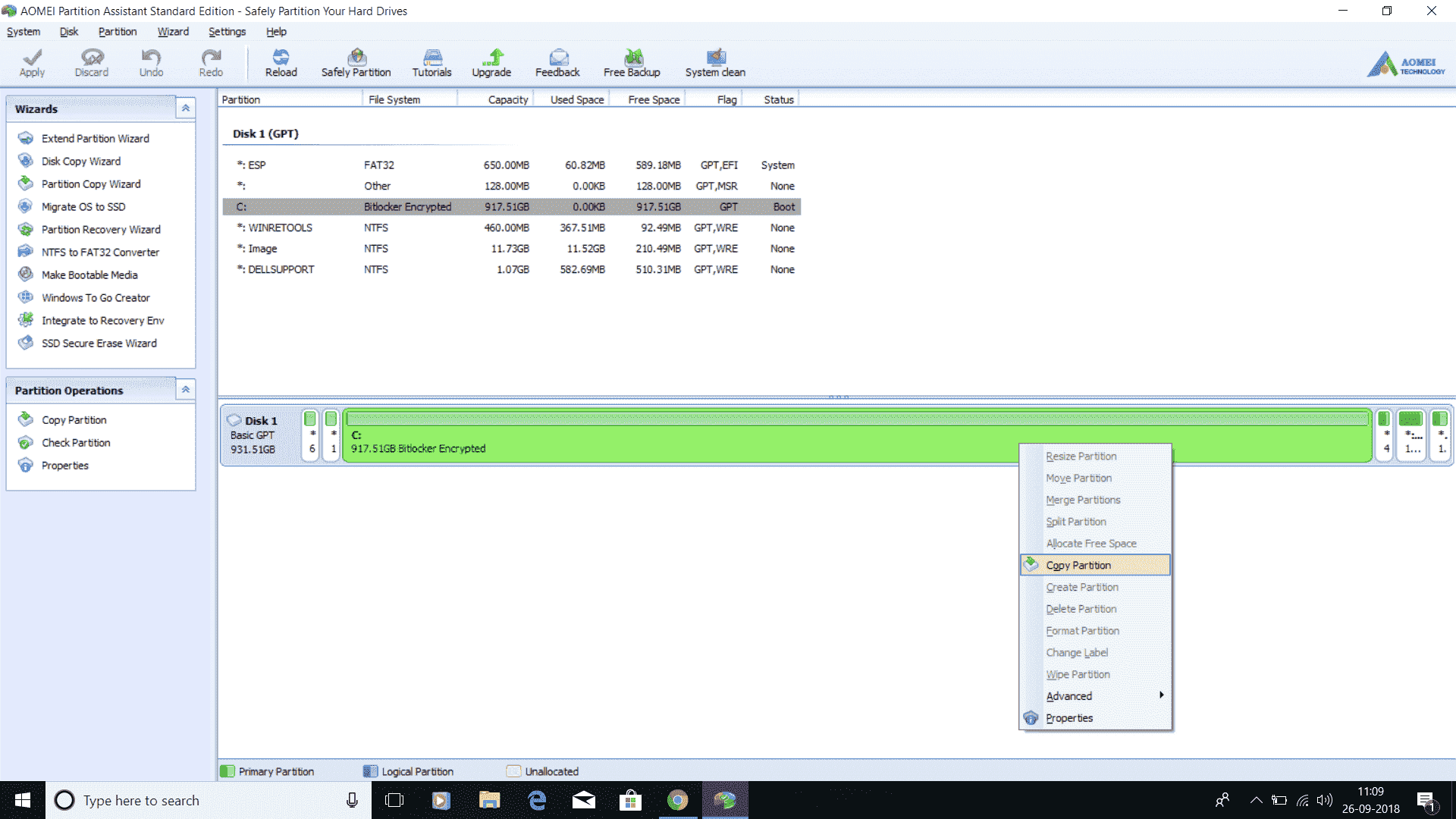1456x819 pixels.
Task: Click the Partition column header
Action: tap(290, 99)
